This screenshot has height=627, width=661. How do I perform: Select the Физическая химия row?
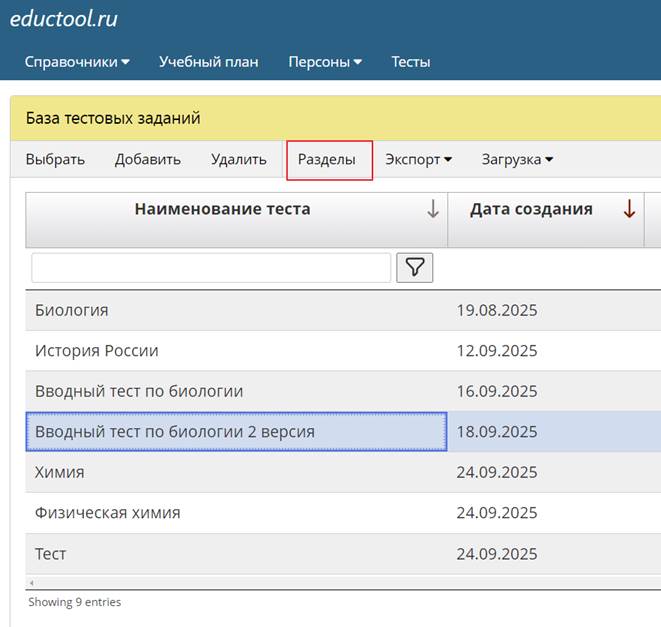coord(108,513)
